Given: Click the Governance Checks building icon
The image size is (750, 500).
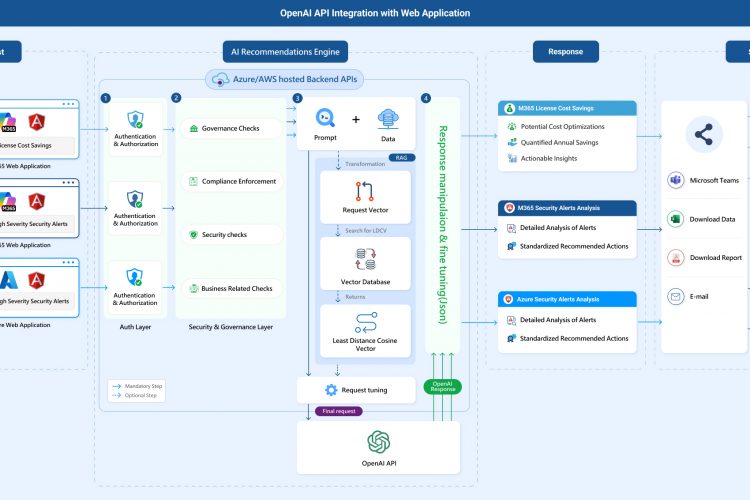Looking at the screenshot, I should 194,128.
